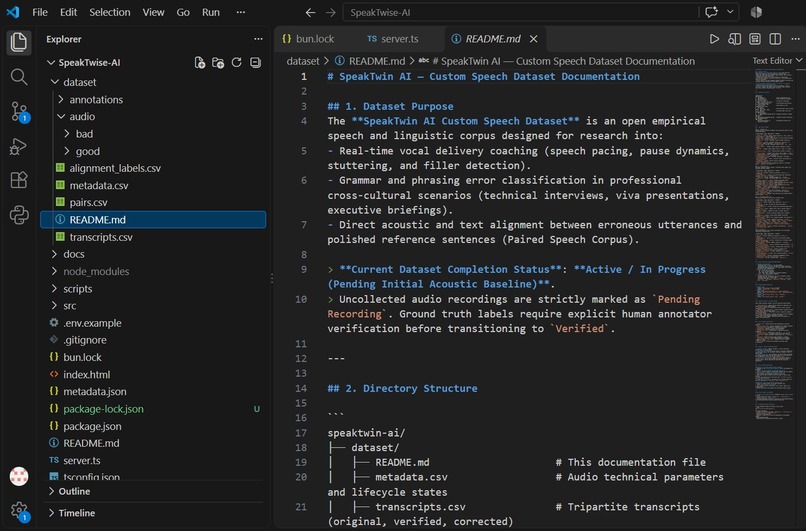Show more menu items ellipsis
Viewport: 806px width, 531px height.
point(241,12)
